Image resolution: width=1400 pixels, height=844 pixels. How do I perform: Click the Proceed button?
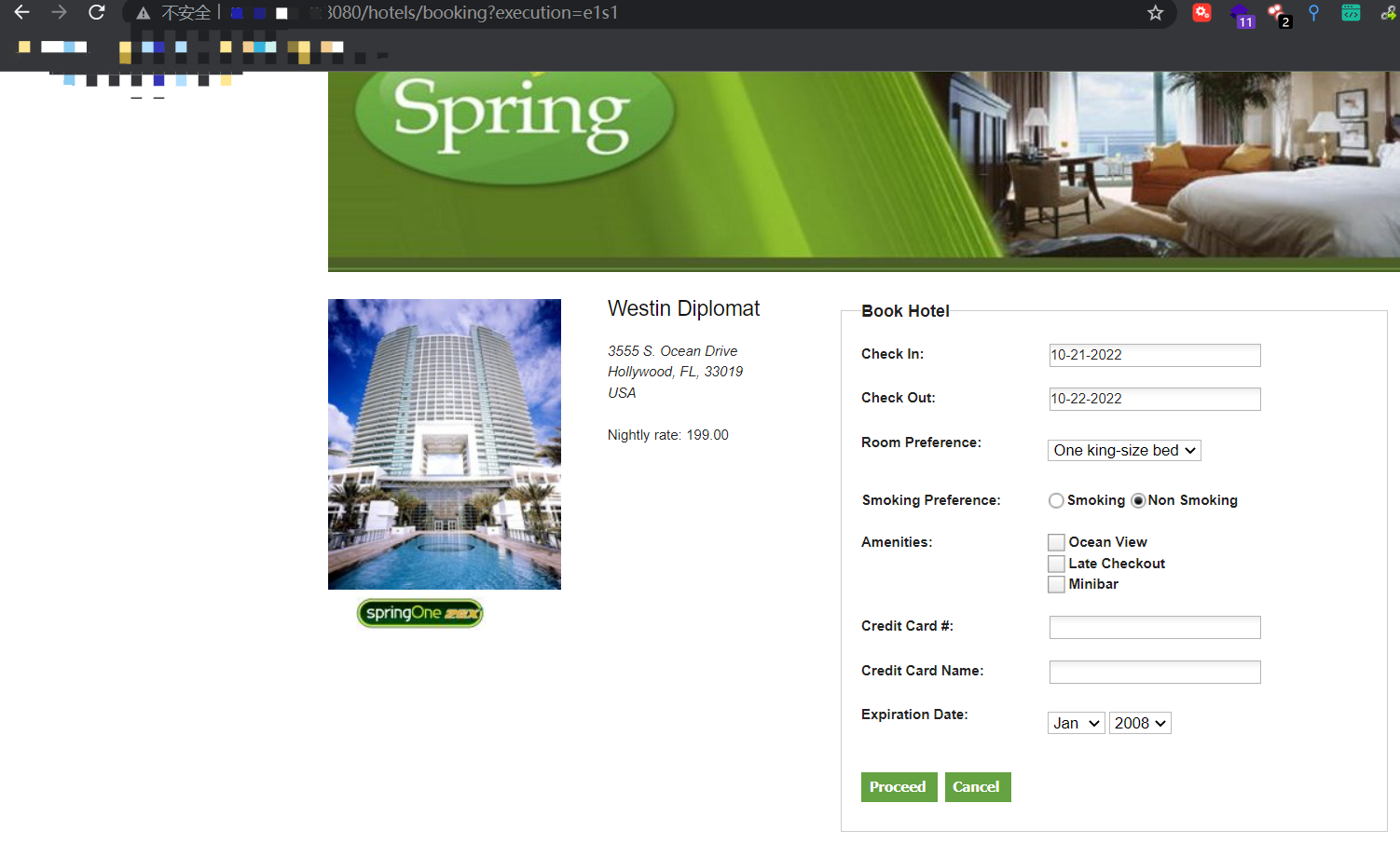(x=899, y=787)
